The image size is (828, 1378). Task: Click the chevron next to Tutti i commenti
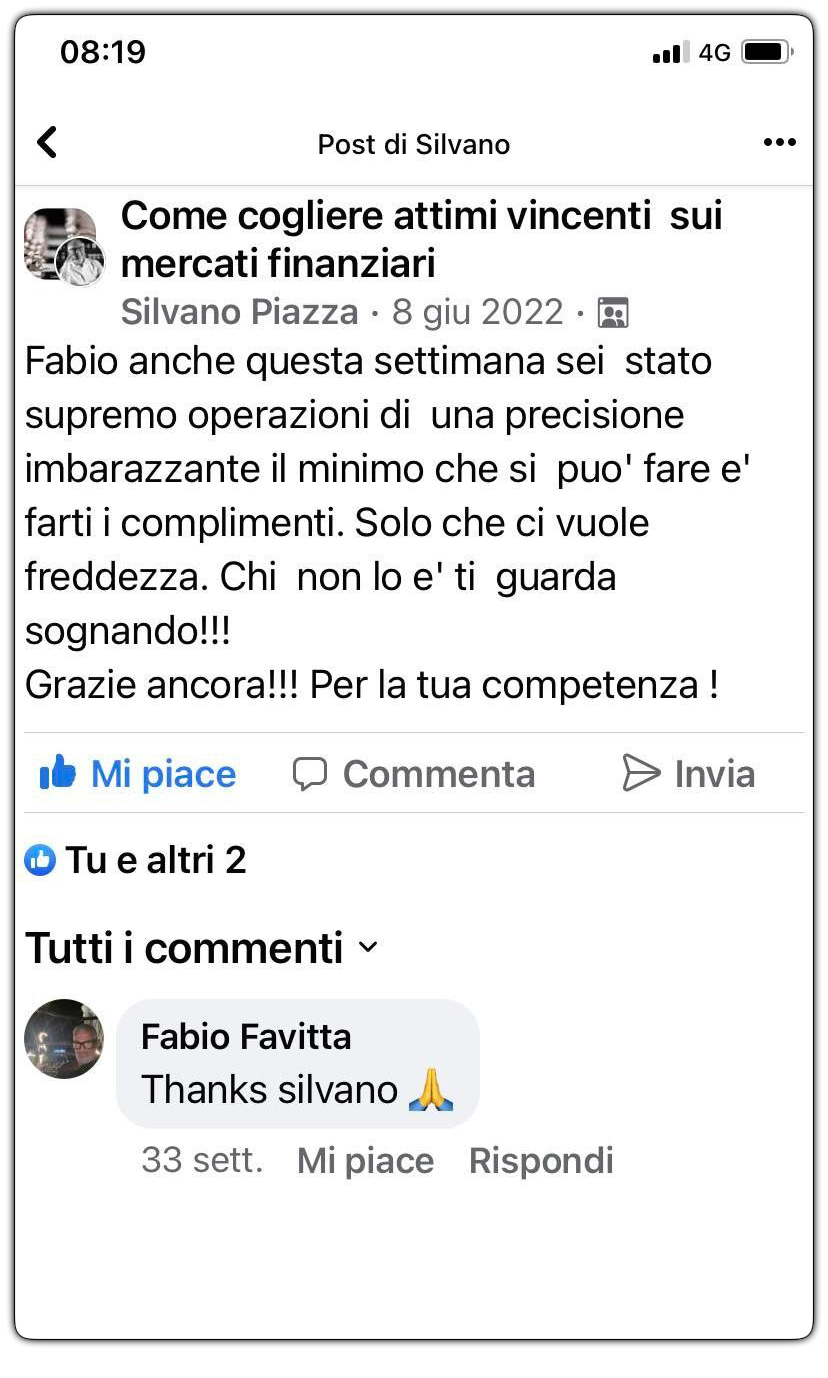pyautogui.click(x=367, y=947)
